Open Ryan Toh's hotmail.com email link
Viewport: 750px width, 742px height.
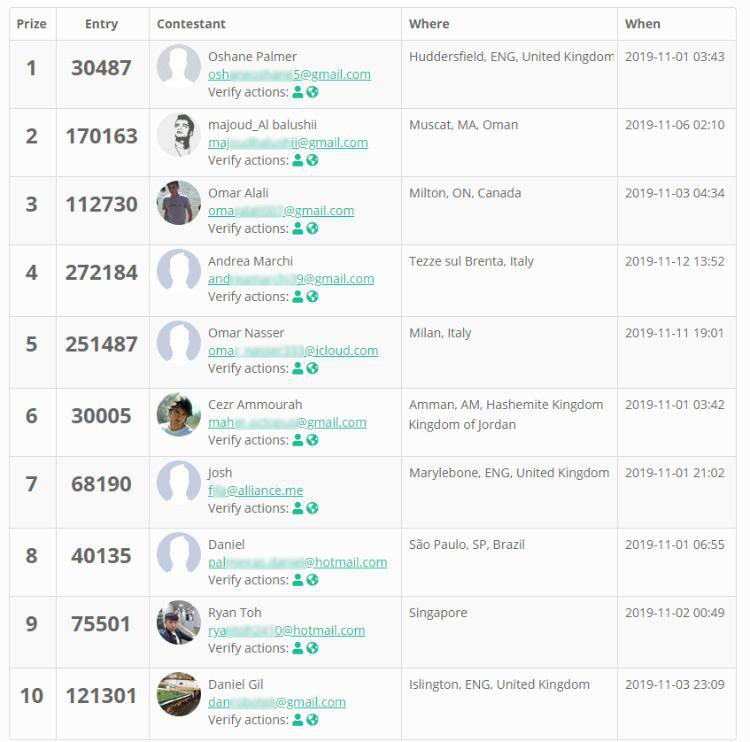click(286, 631)
